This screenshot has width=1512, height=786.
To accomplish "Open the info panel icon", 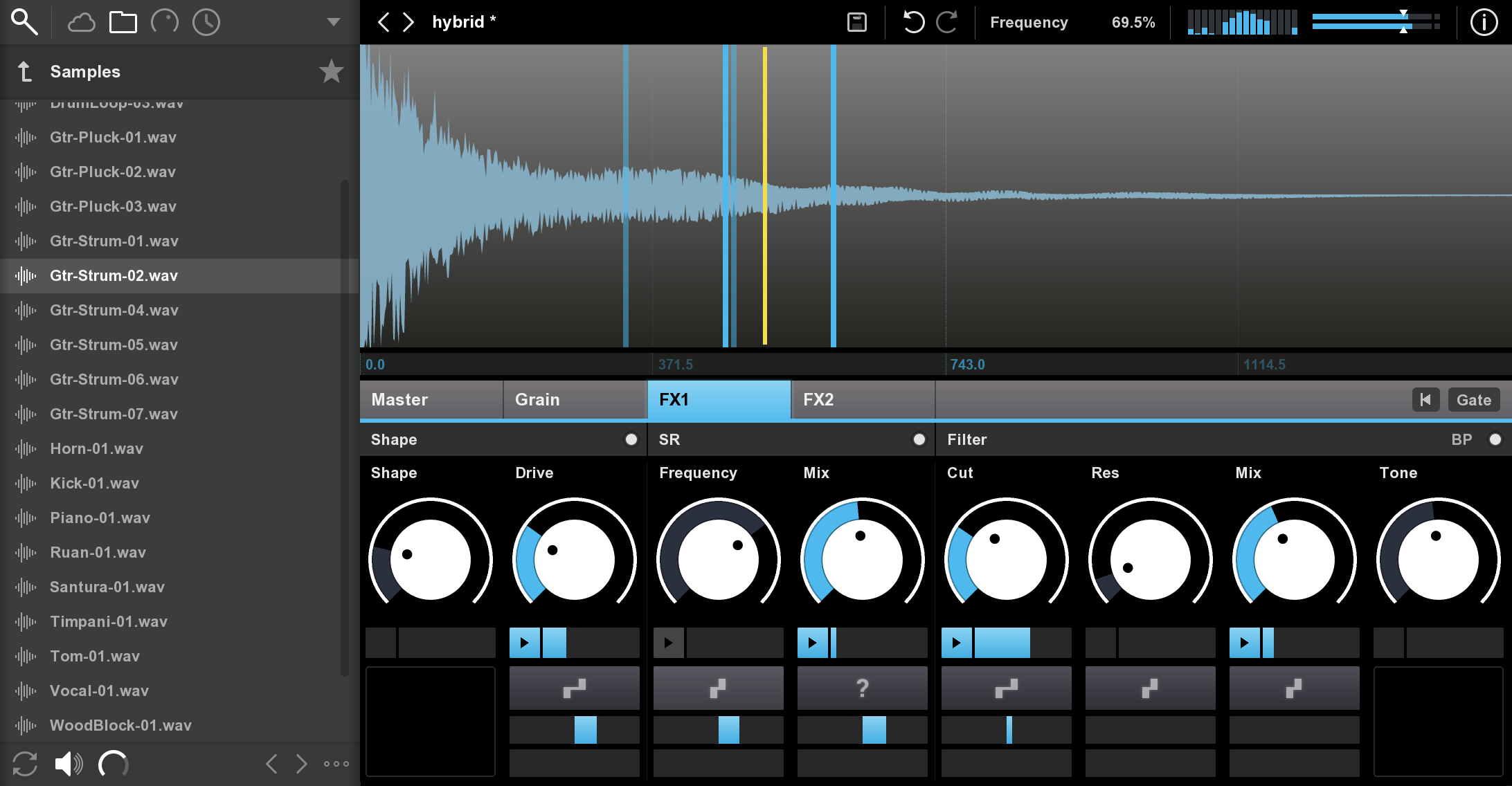I will coord(1484,22).
